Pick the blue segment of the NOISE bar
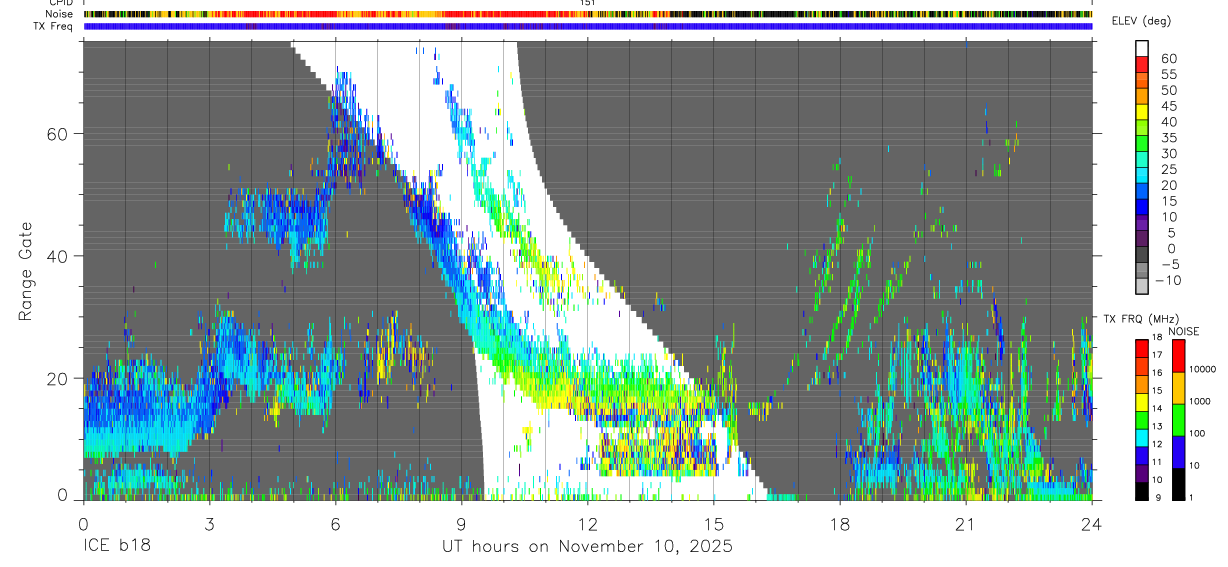Image resolution: width=1228 pixels, height=567 pixels. pos(1178,451)
